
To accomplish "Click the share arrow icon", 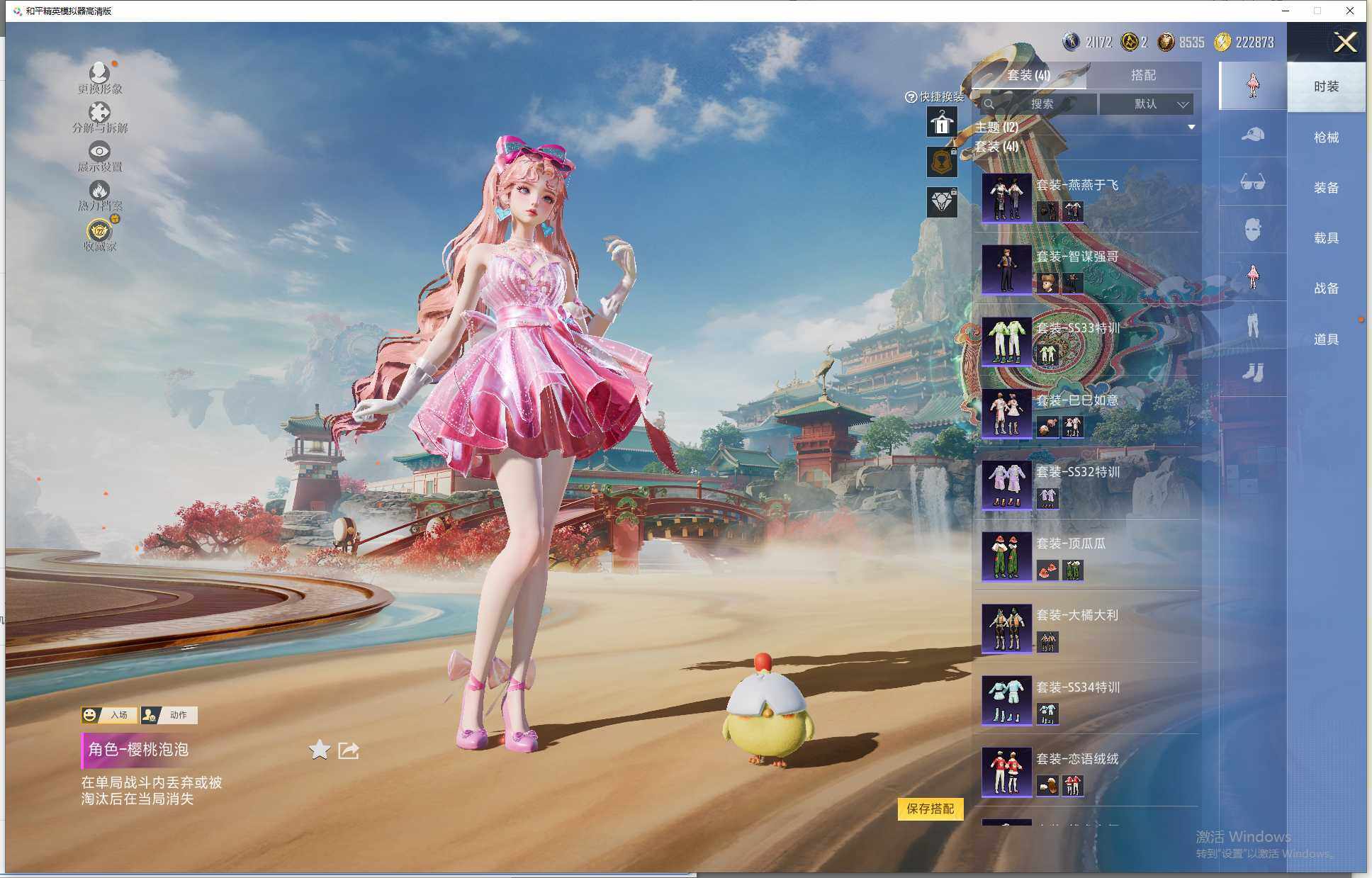I will [349, 750].
